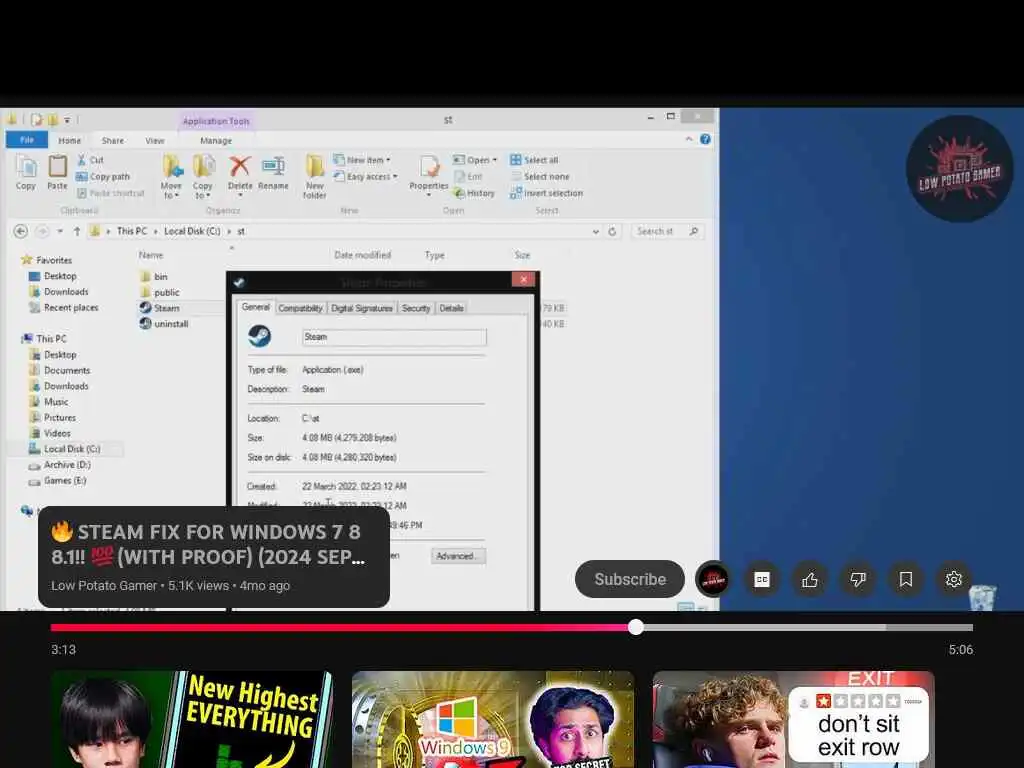The image size is (1024, 768).
Task: Select the Steam application file
Action: (x=160, y=308)
